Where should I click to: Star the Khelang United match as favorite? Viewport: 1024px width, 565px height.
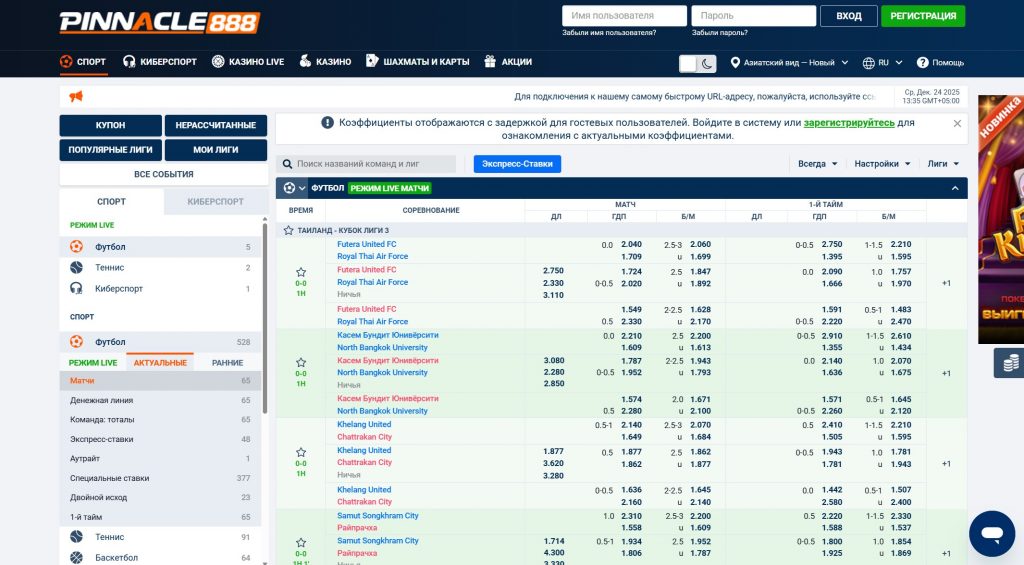click(301, 451)
